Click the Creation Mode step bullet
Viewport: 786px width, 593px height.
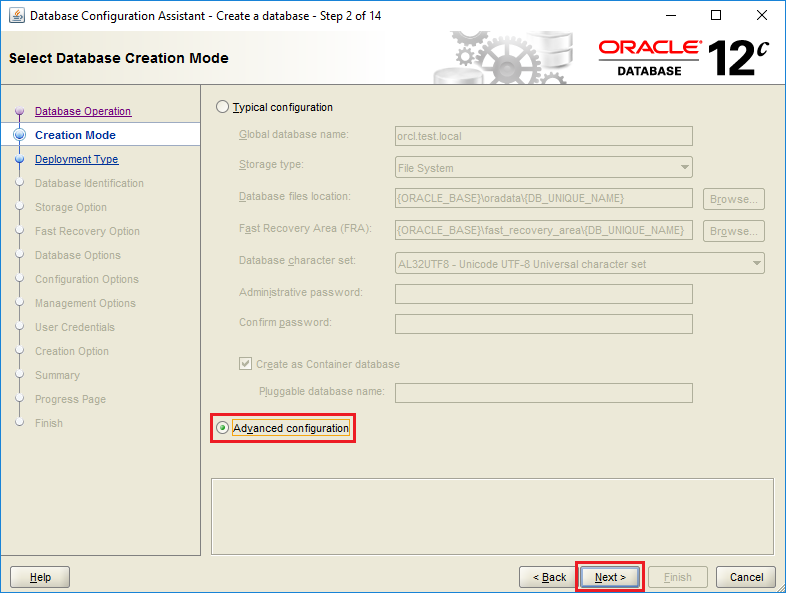[x=20, y=135]
